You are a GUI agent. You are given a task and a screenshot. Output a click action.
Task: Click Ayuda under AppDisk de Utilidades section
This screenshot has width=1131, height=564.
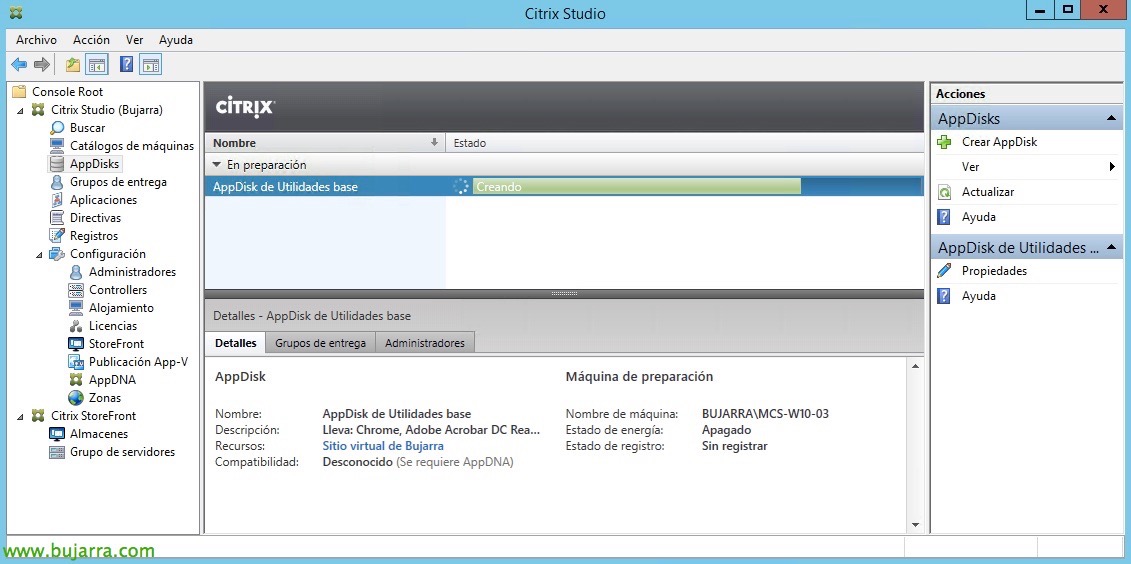(x=979, y=296)
